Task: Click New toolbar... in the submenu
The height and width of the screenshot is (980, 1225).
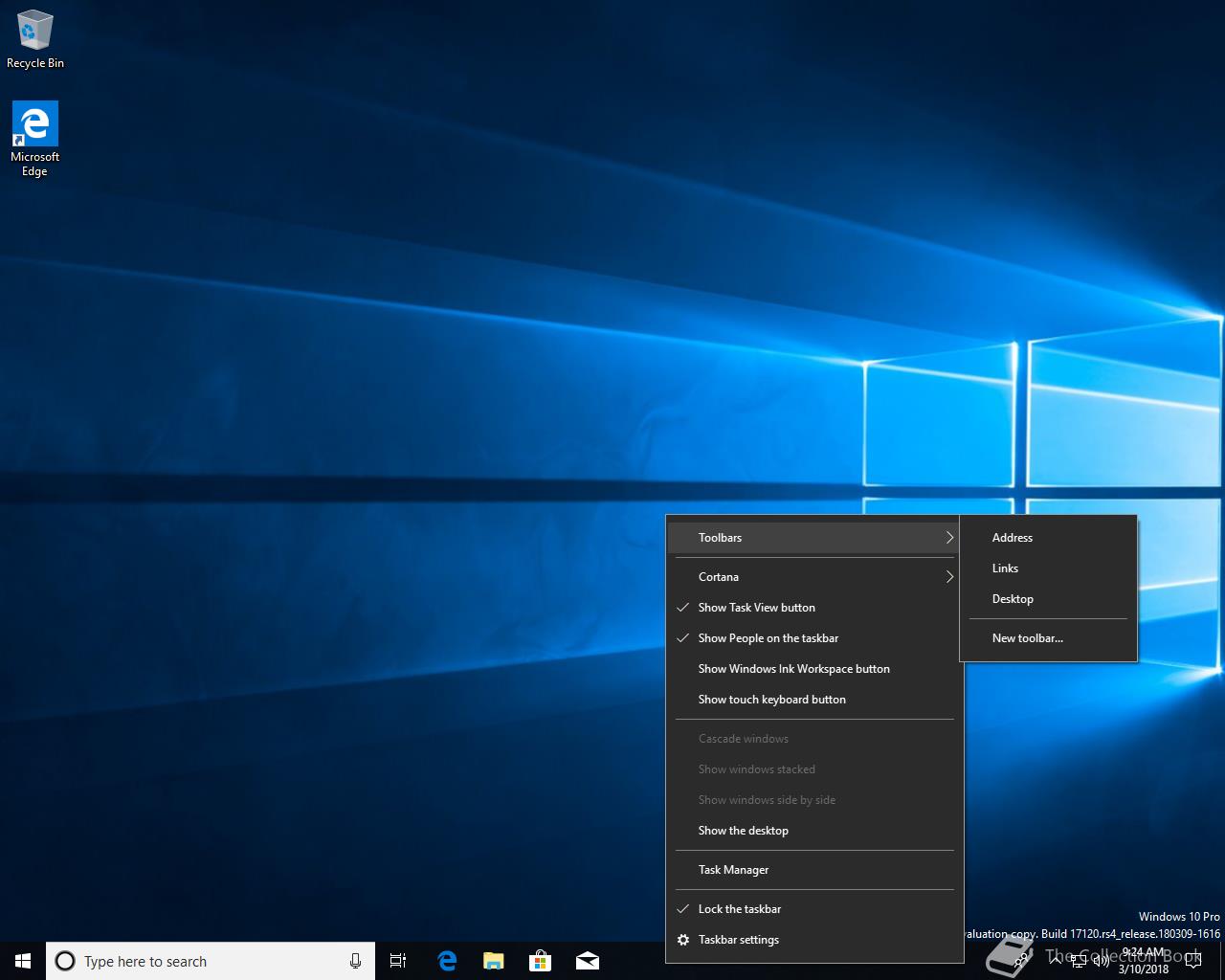Action: [1027, 638]
